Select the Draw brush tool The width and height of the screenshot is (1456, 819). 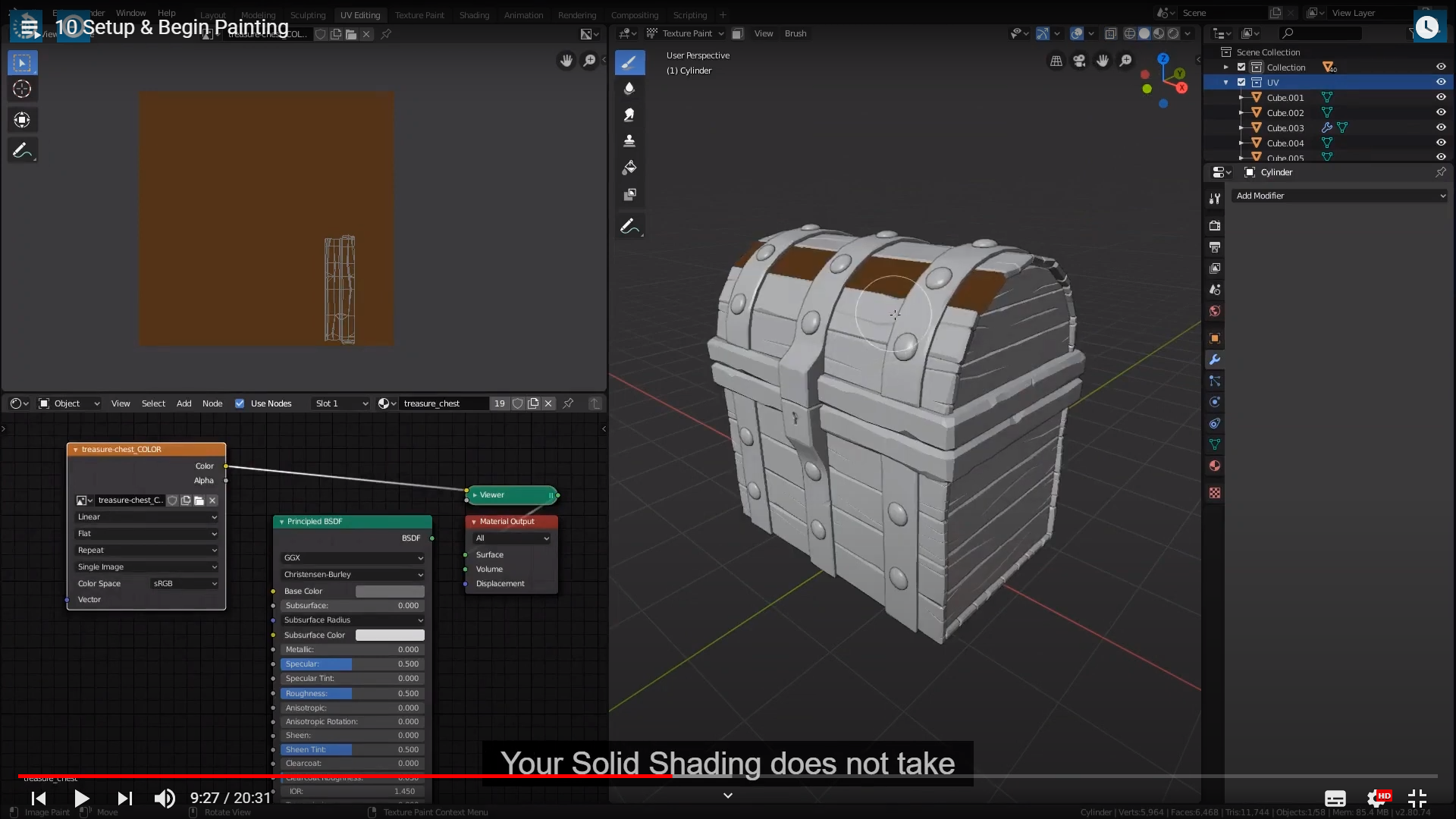[x=629, y=63]
